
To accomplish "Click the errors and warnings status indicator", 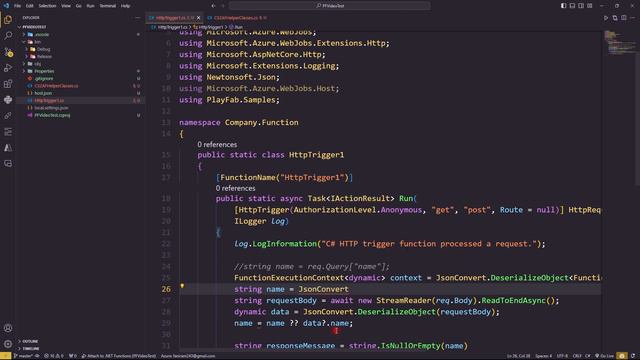I will click(53, 356).
